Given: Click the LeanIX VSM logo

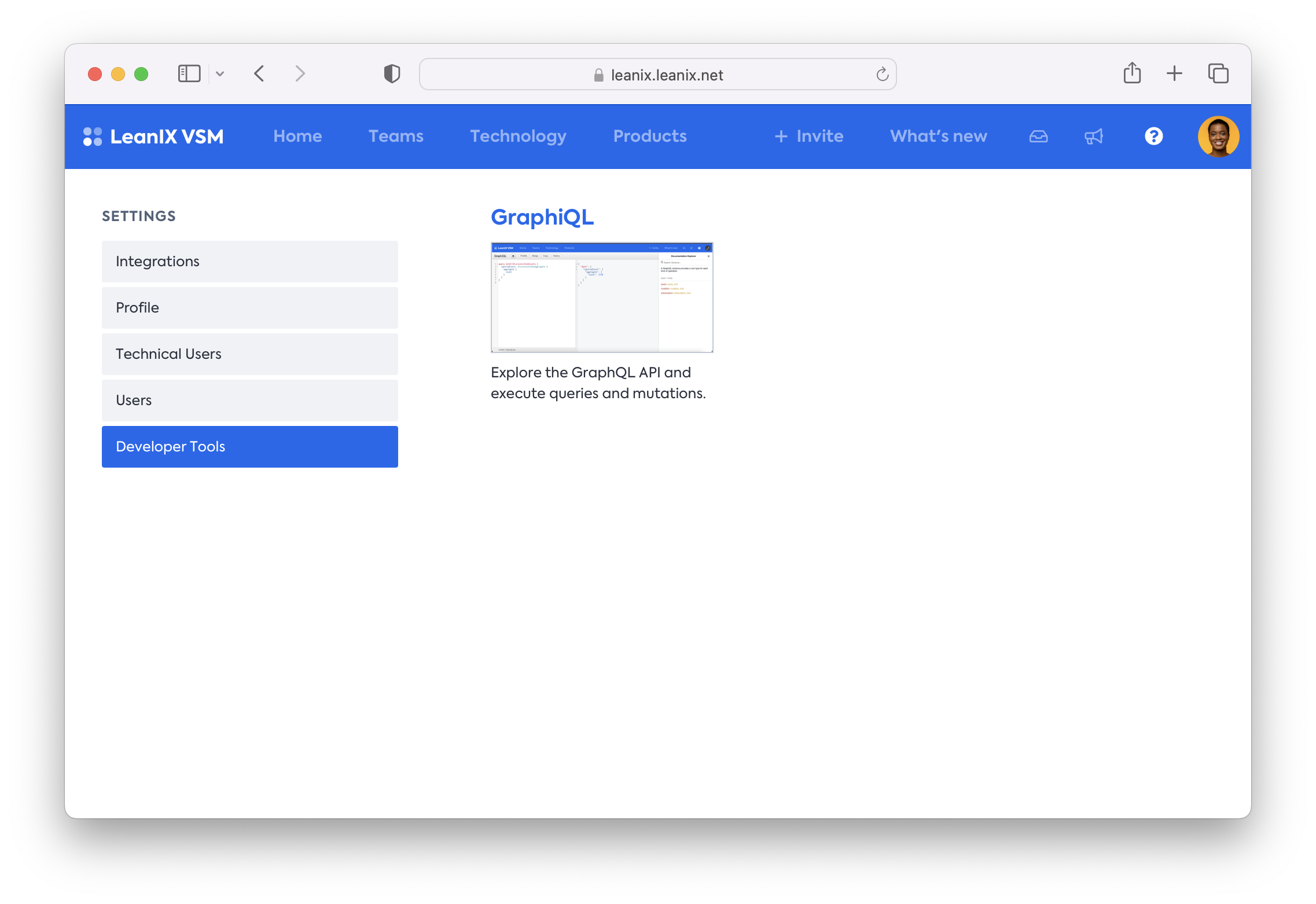Looking at the screenshot, I should click(x=153, y=137).
